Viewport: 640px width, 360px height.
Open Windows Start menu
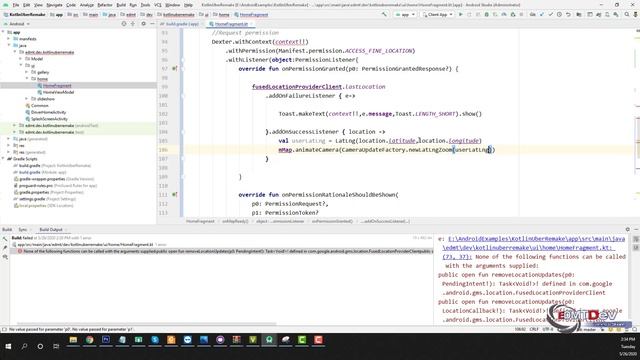pyautogui.click(x=8, y=346)
